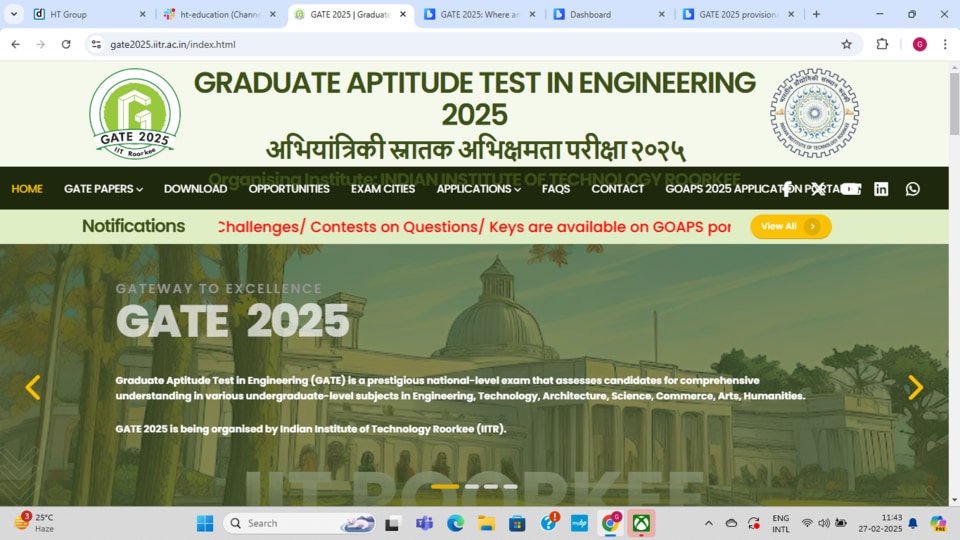
Task: Expand the APPLICATIONS dropdown menu
Action: pyautogui.click(x=479, y=189)
